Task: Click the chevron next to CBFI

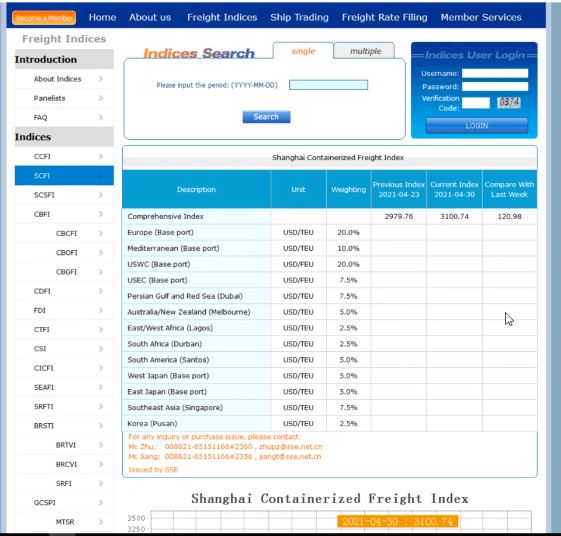Action: [101, 214]
